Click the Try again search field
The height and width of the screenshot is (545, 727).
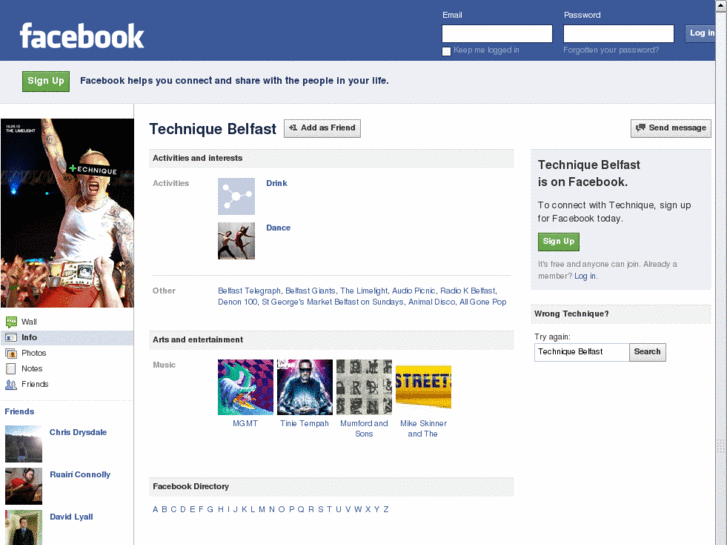click(581, 352)
